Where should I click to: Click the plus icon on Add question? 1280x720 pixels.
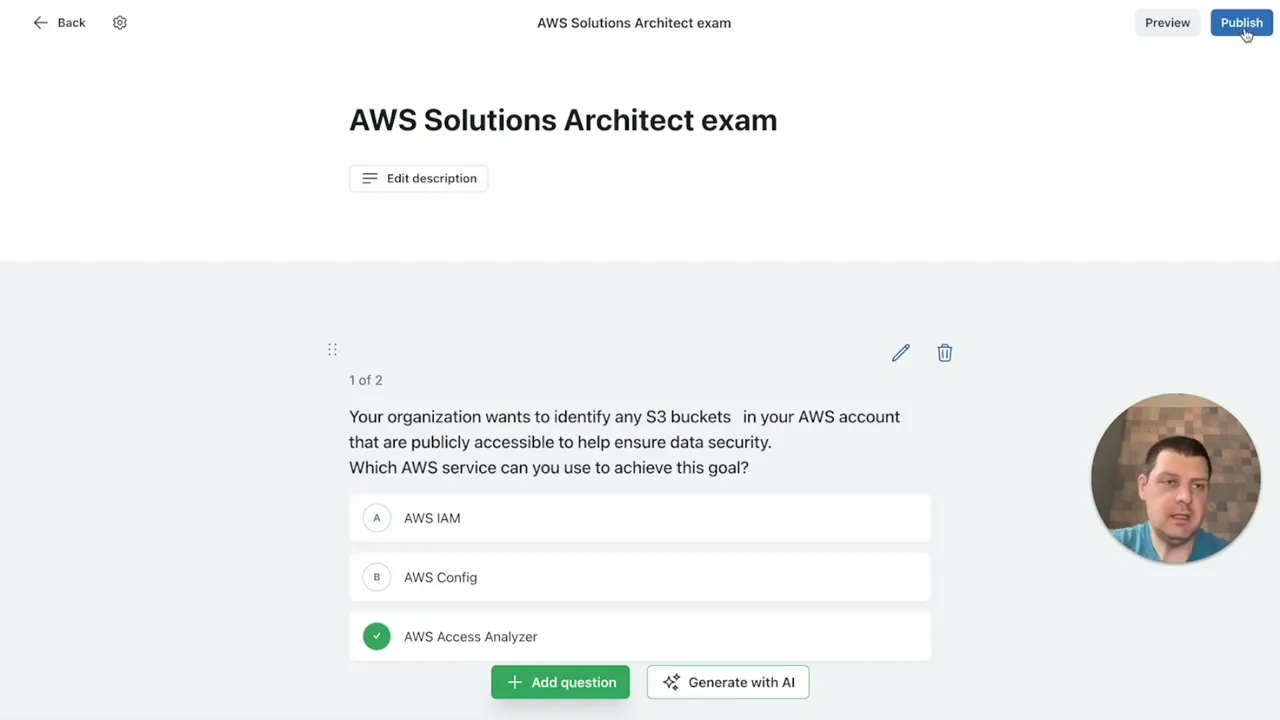point(514,682)
